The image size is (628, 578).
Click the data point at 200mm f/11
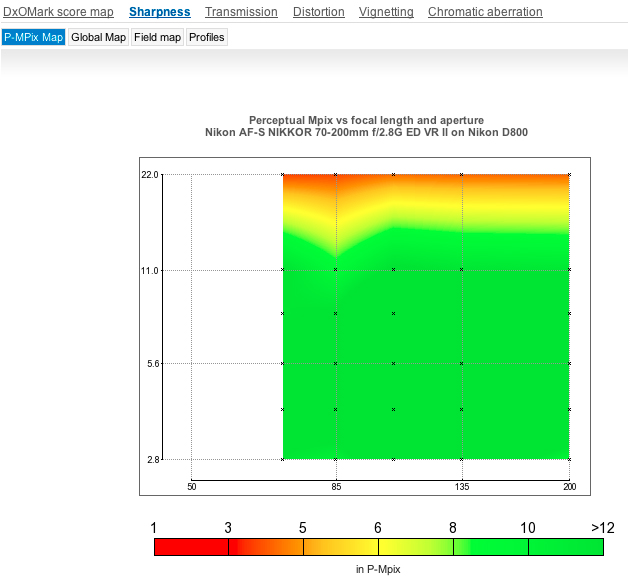pos(570,270)
